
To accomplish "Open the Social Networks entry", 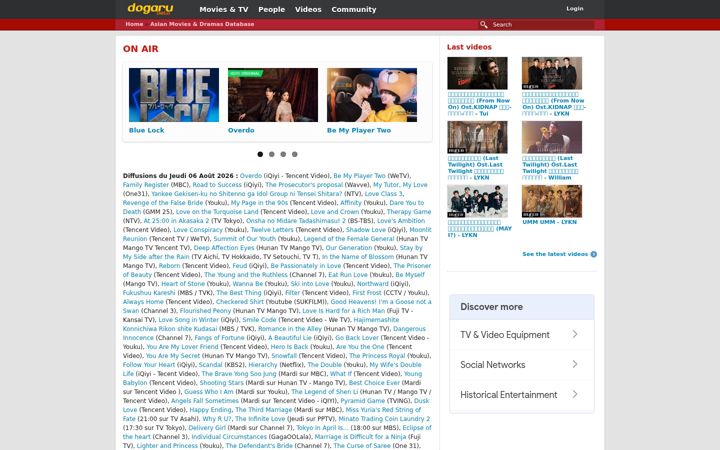I will [522, 365].
